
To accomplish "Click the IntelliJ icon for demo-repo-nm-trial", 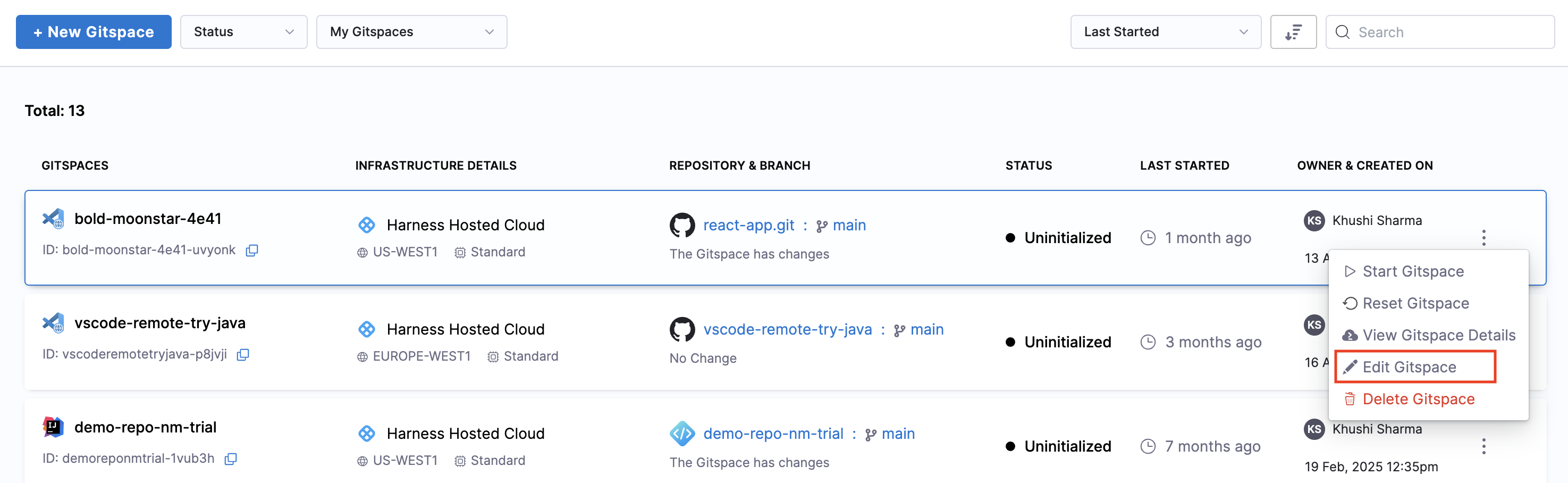I will (54, 427).
